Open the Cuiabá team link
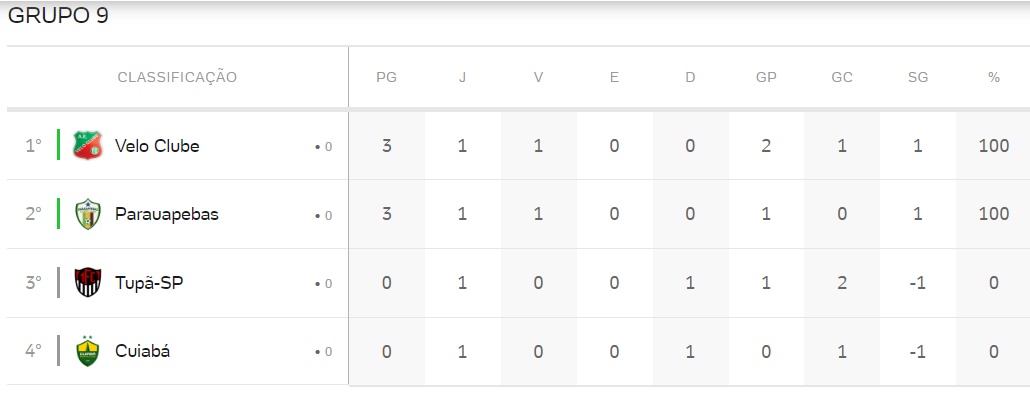The height and width of the screenshot is (403, 1030). pos(143,351)
